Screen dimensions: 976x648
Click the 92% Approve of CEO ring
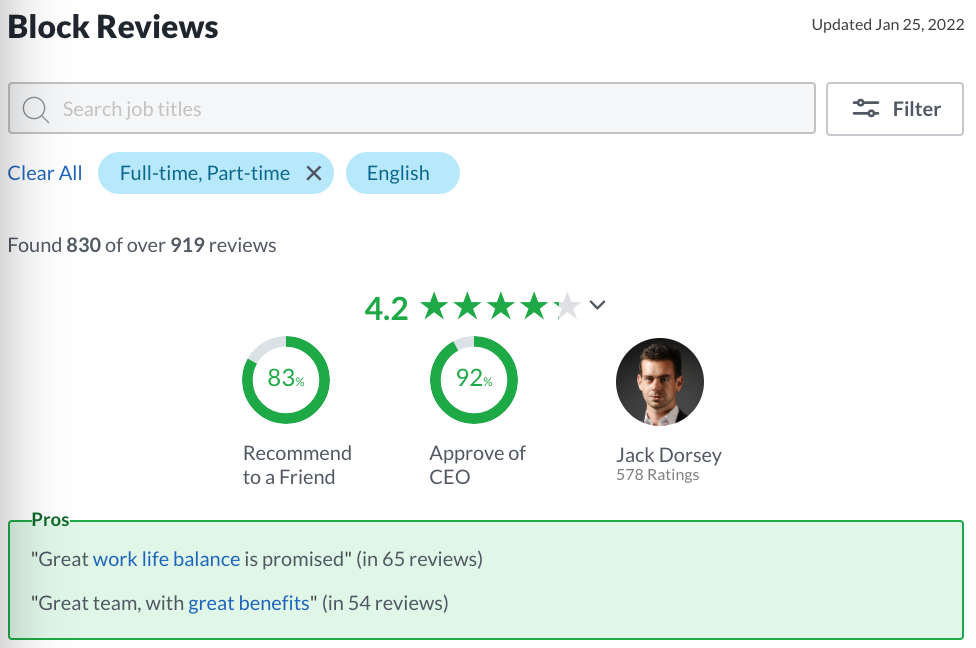tap(474, 380)
